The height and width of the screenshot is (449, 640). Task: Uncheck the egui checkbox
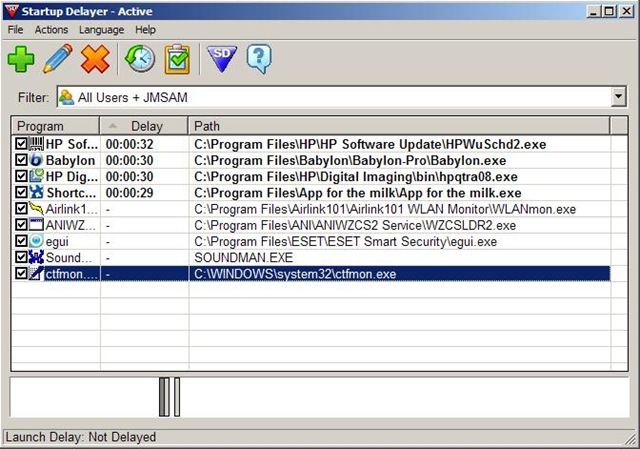pos(21,241)
